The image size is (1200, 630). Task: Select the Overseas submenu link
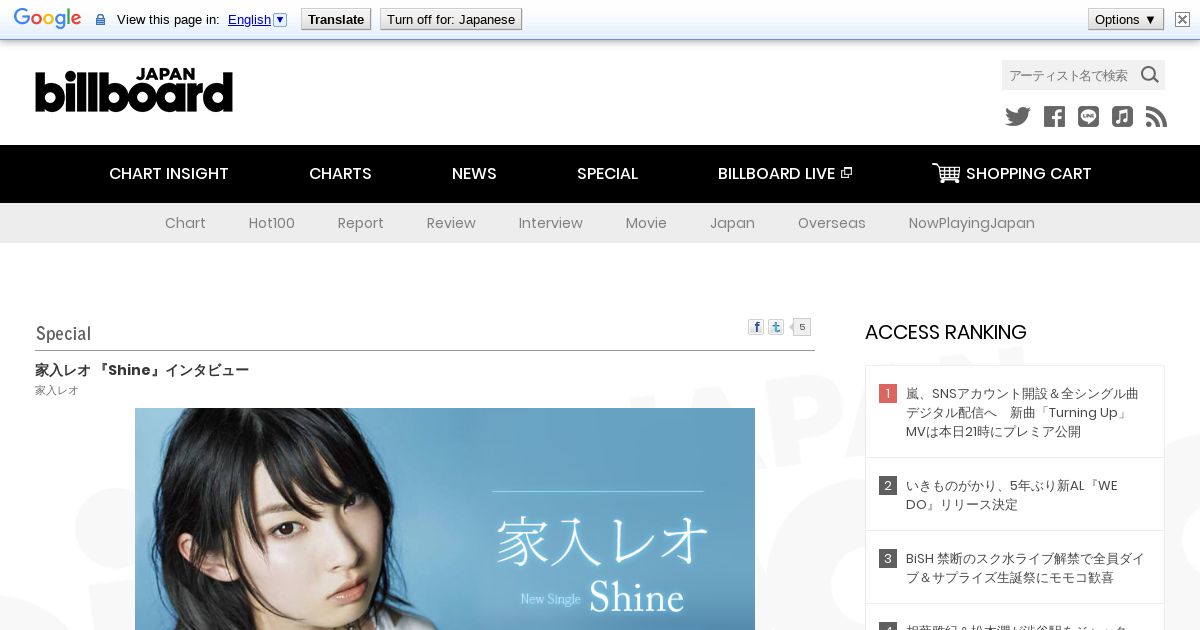(x=832, y=223)
